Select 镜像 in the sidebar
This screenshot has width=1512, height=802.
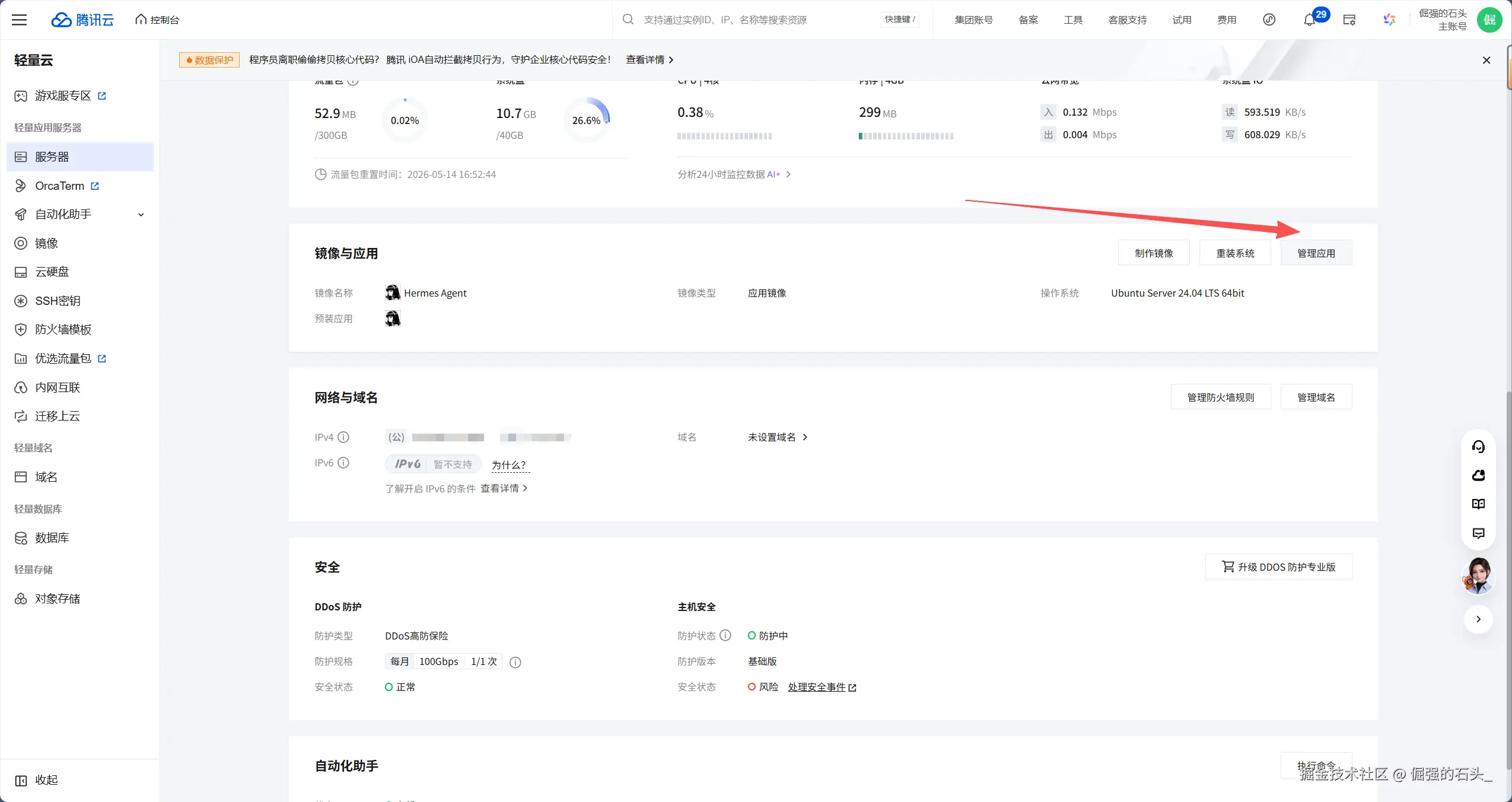point(46,243)
